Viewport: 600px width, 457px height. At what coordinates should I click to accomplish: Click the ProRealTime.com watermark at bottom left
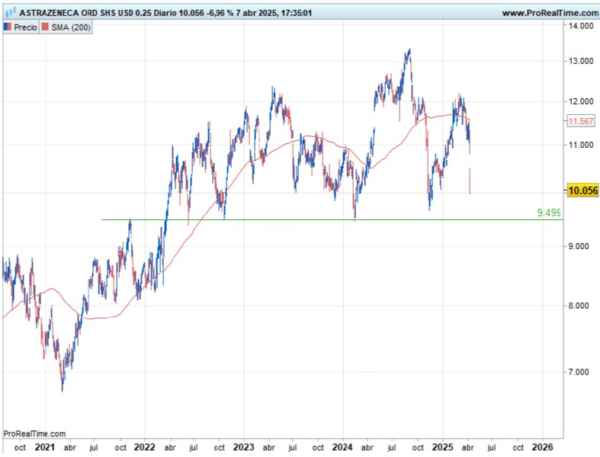tap(35, 434)
